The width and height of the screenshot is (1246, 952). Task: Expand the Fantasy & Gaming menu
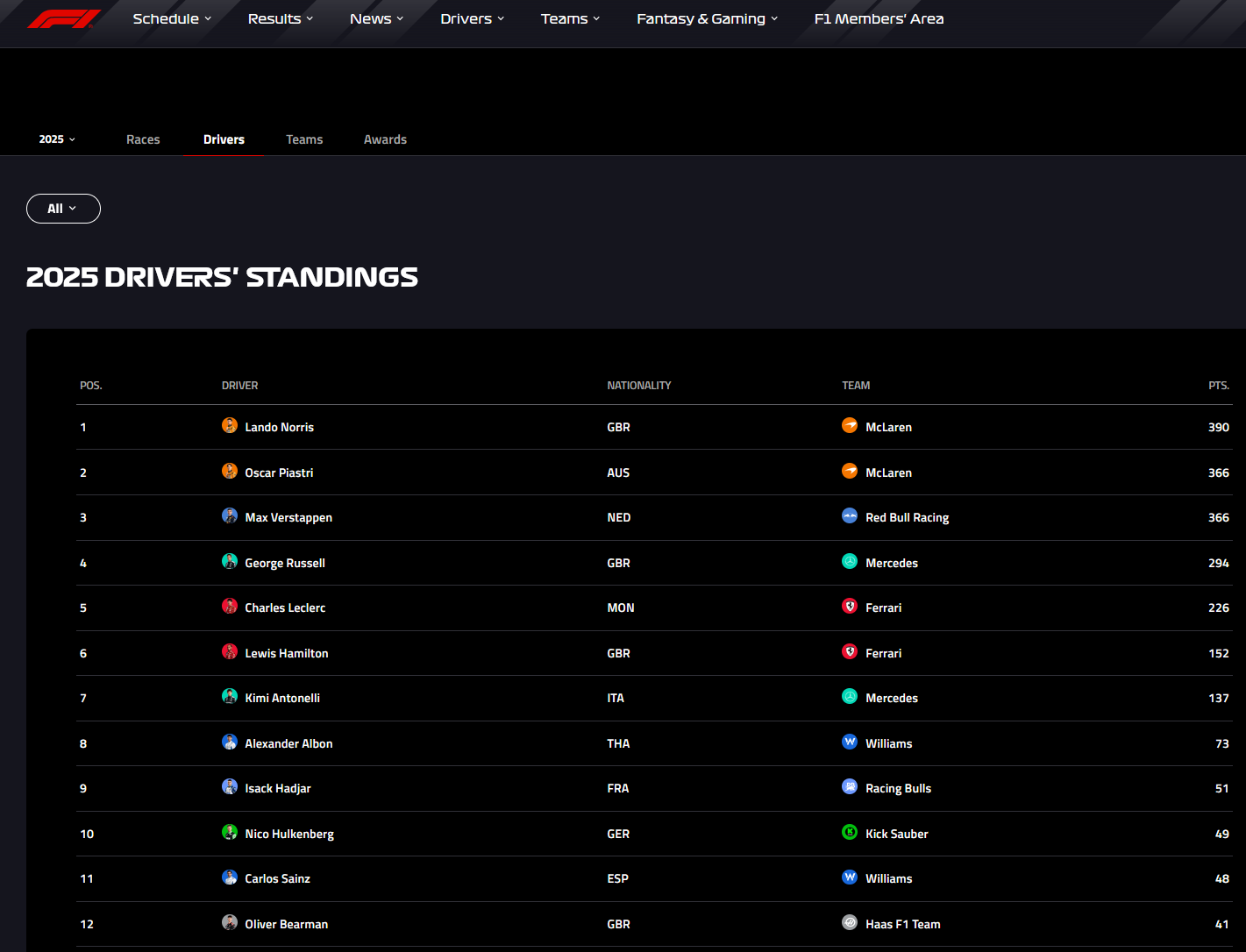pos(708,18)
